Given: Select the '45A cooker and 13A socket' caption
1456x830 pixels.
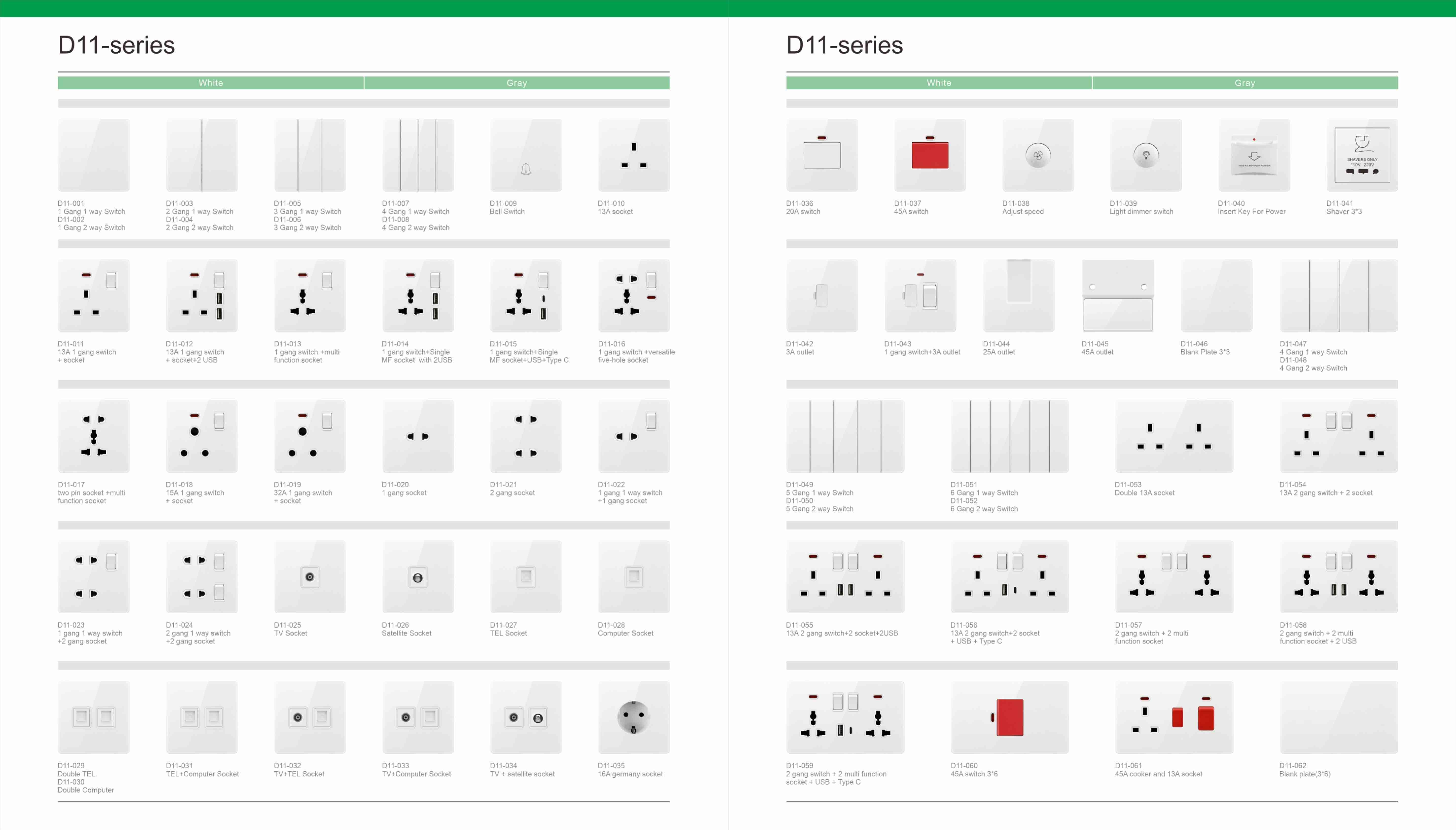Looking at the screenshot, I should click(1158, 774).
